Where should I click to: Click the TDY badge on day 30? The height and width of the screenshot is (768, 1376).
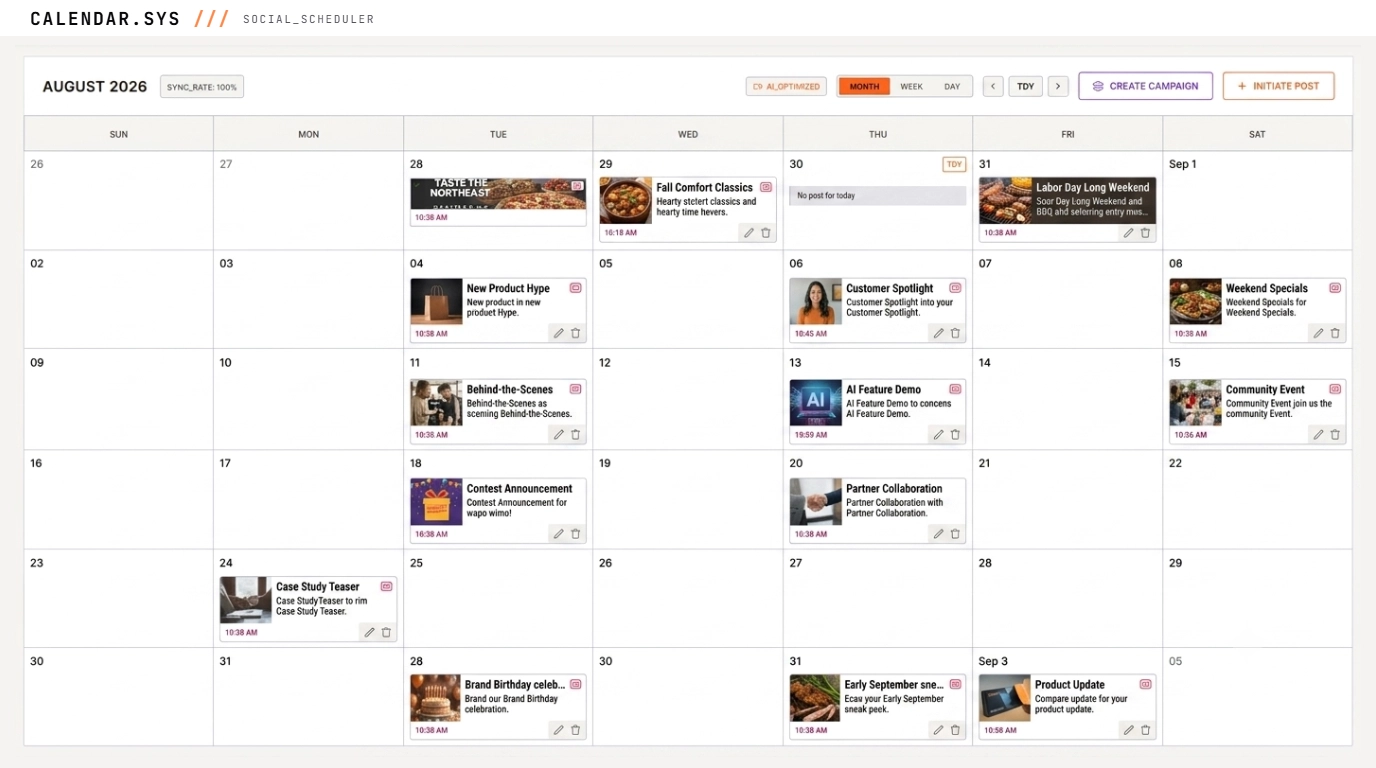pyautogui.click(x=954, y=165)
